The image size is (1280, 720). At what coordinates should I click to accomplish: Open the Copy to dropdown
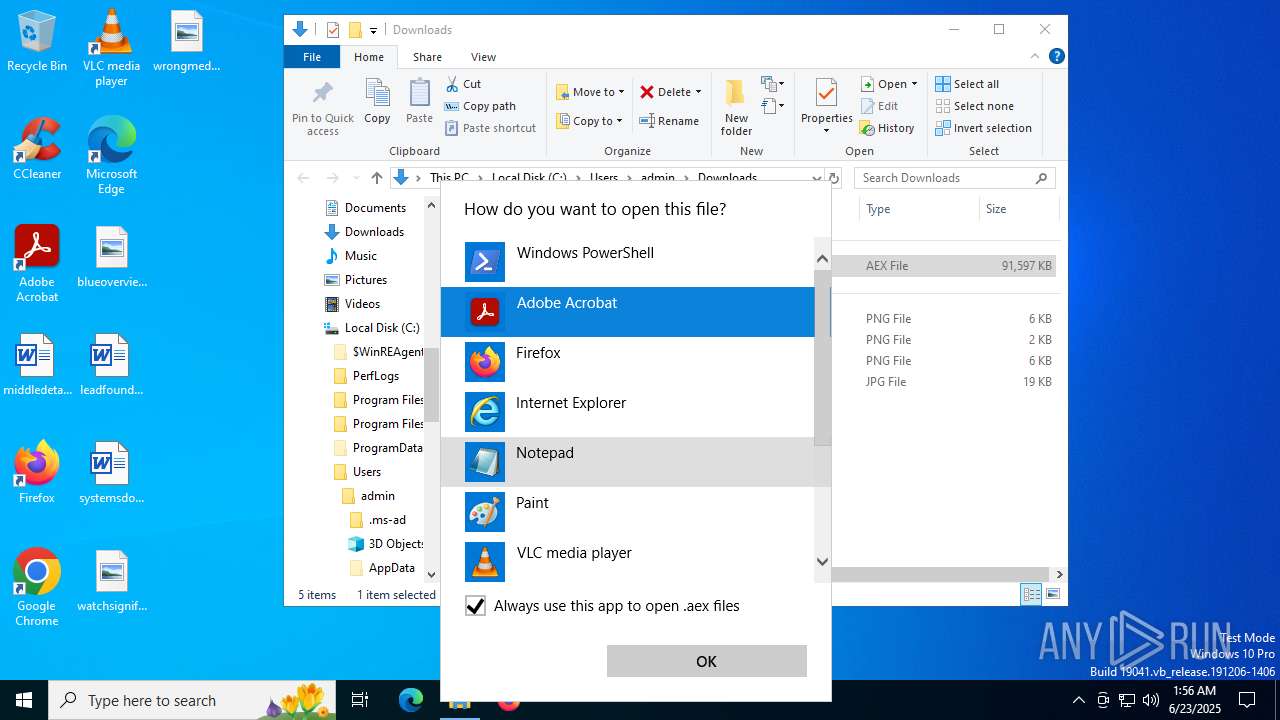[589, 121]
